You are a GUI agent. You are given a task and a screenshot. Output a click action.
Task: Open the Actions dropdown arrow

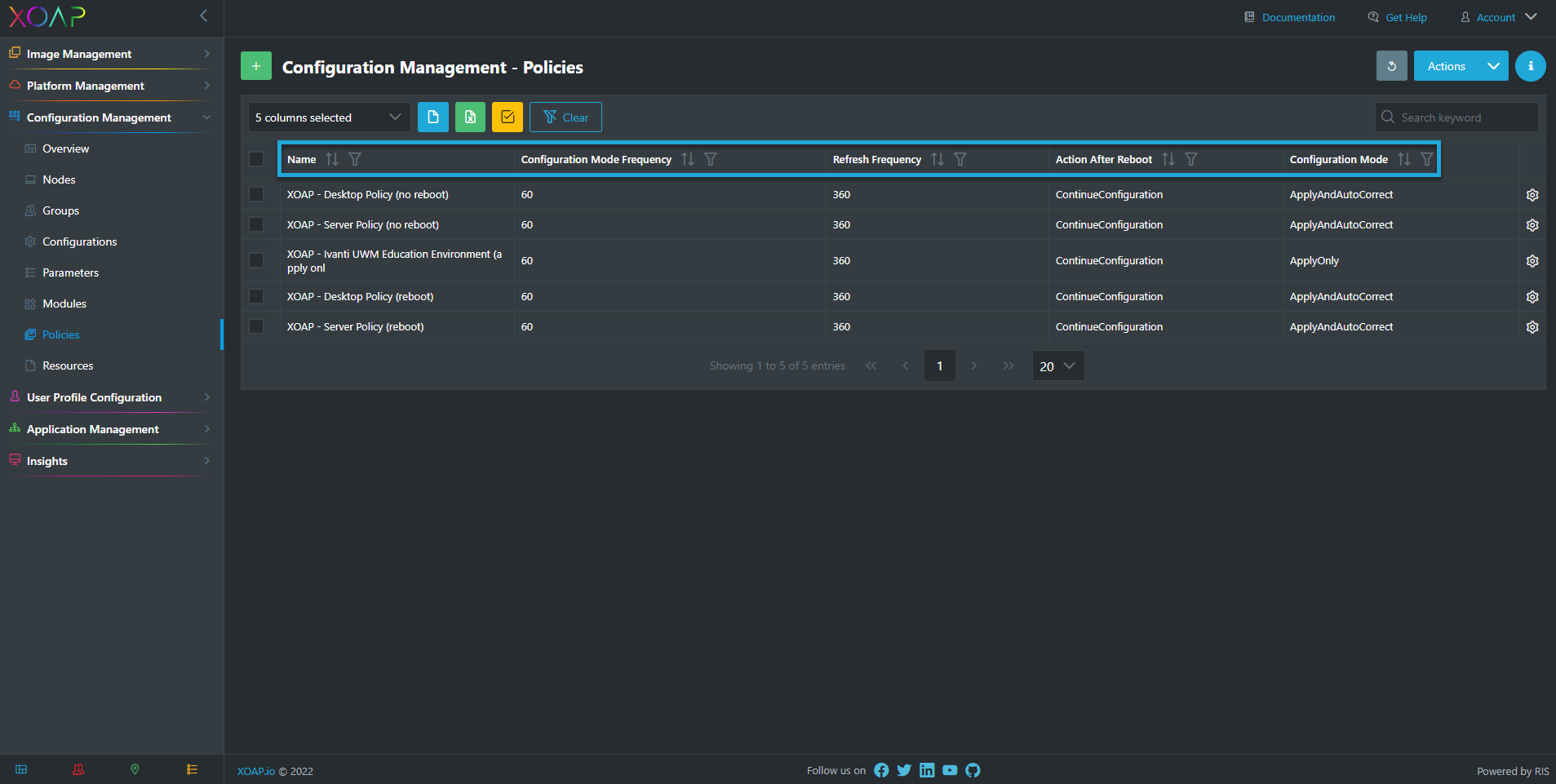click(x=1493, y=66)
